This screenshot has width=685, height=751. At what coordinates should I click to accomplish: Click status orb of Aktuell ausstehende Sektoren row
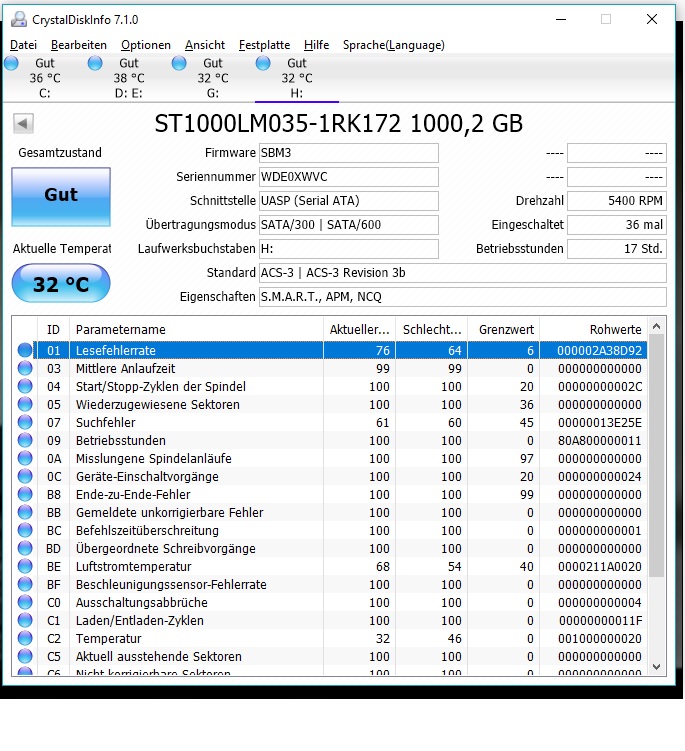(x=25, y=656)
